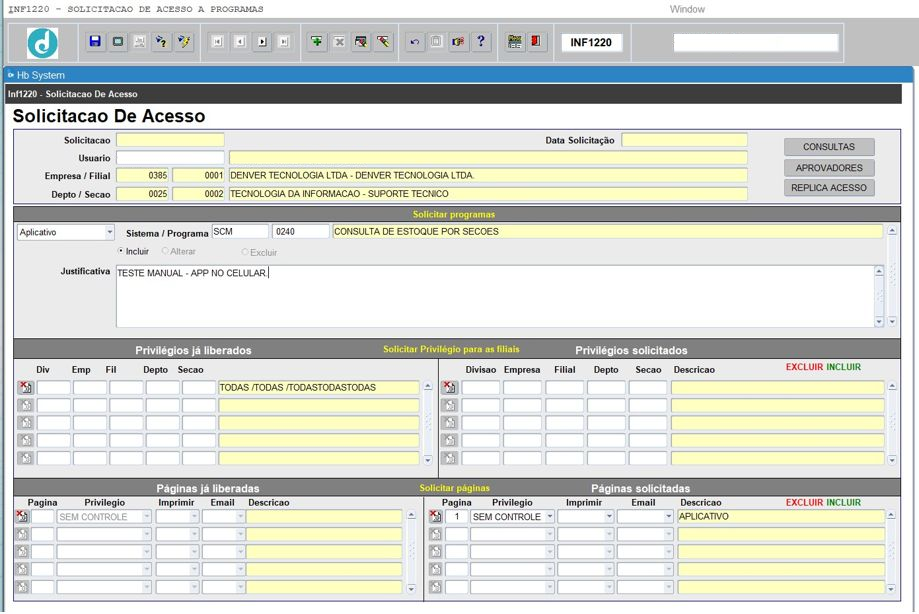Click the Undo arrow icon in toolbar

click(x=414, y=42)
